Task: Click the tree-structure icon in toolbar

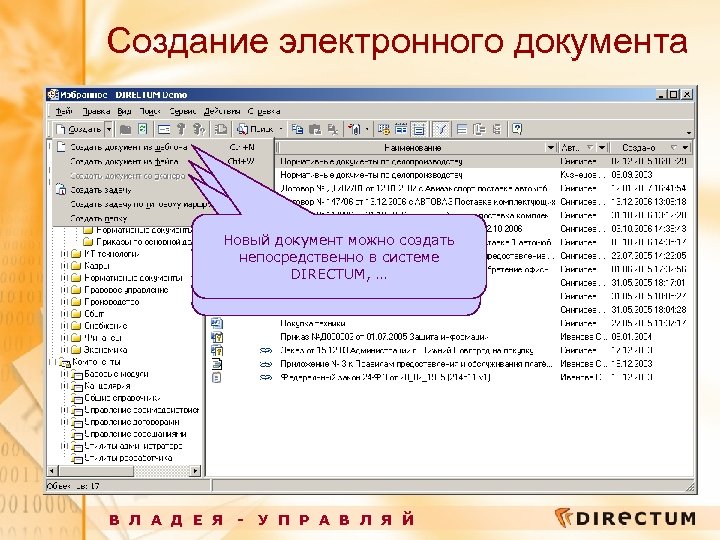Action: click(479, 129)
